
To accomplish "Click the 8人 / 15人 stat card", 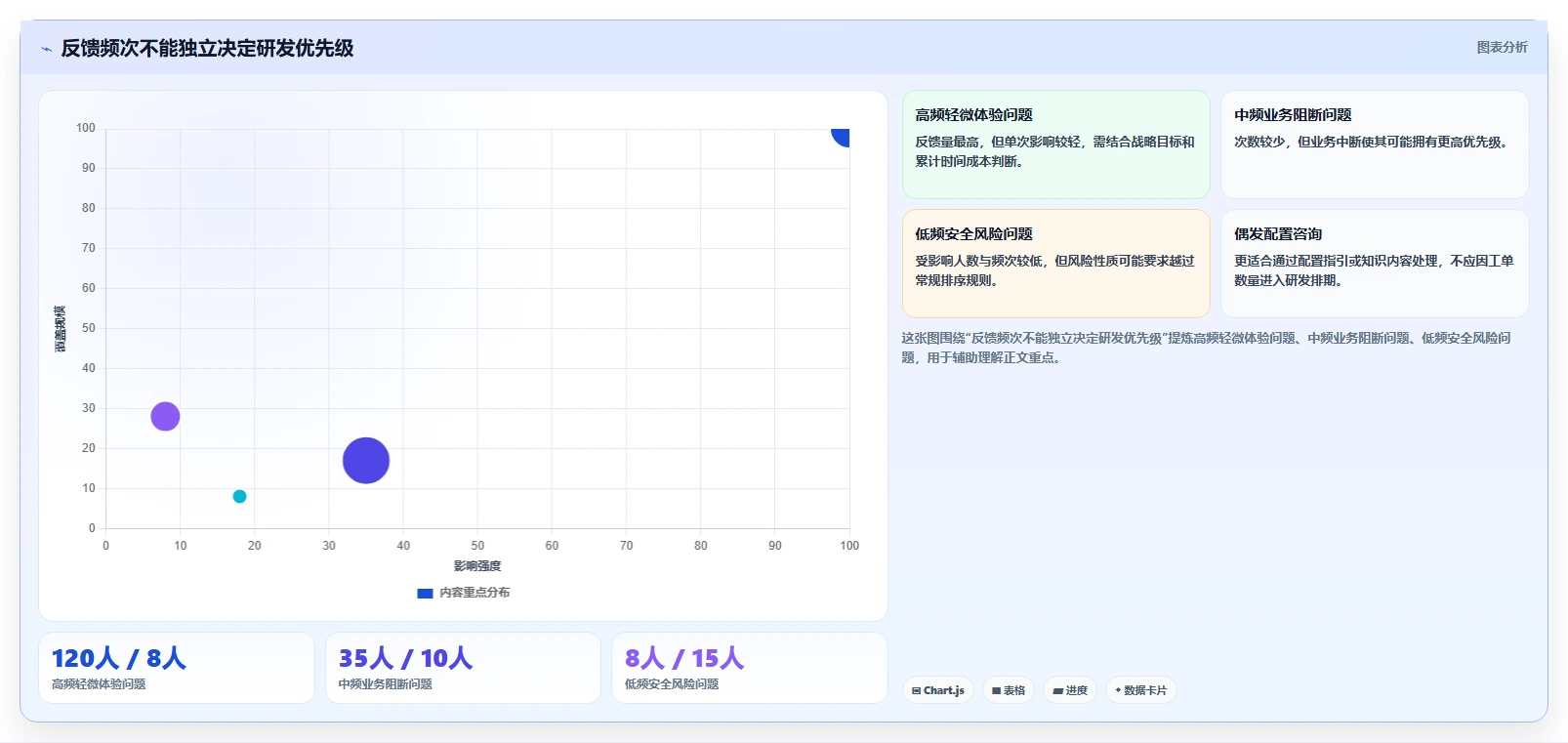I will [x=750, y=668].
